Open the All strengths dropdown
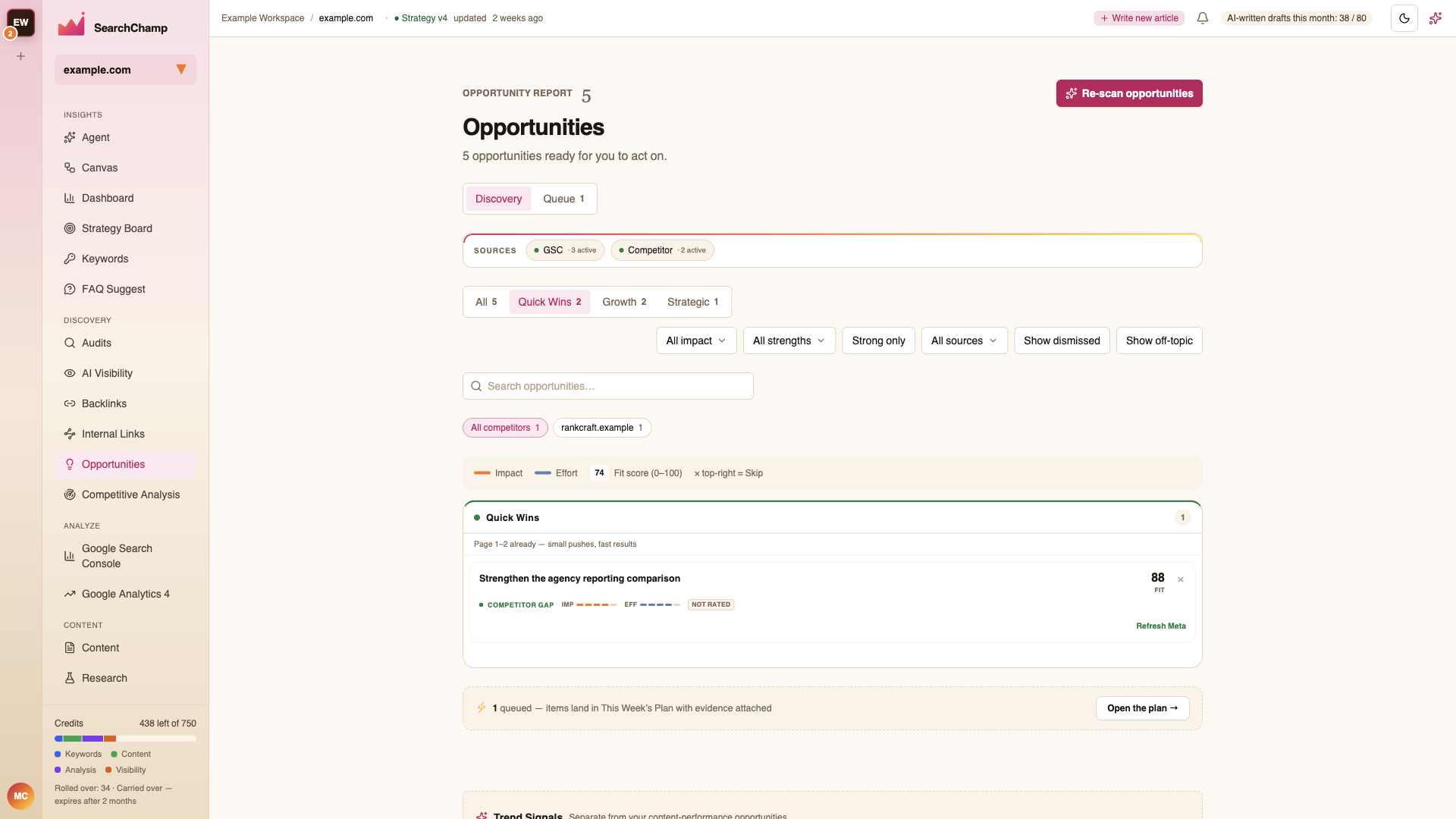Viewport: 1456px width, 819px height. [x=789, y=340]
